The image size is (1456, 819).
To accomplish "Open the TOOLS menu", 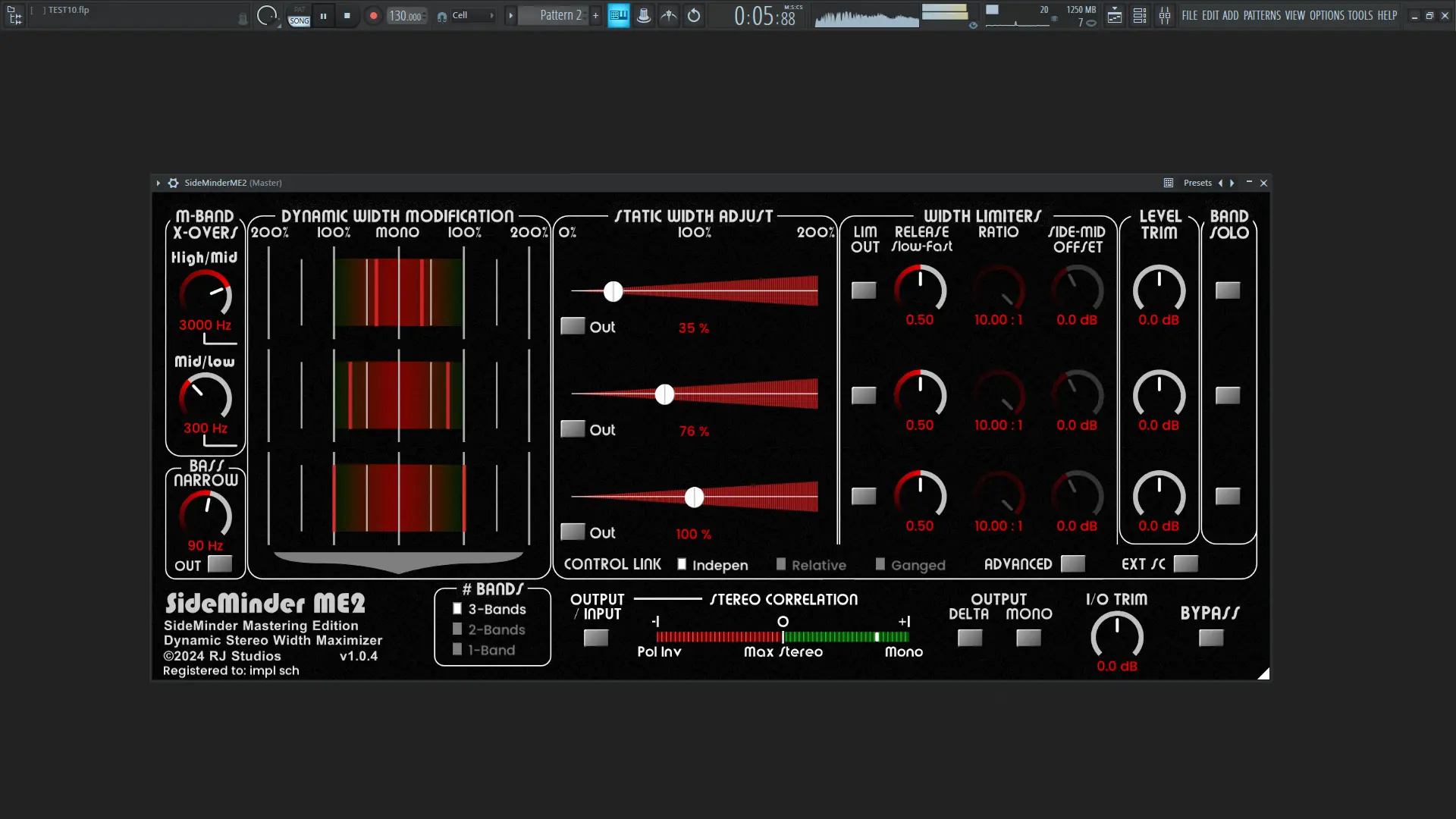I will [x=1360, y=15].
